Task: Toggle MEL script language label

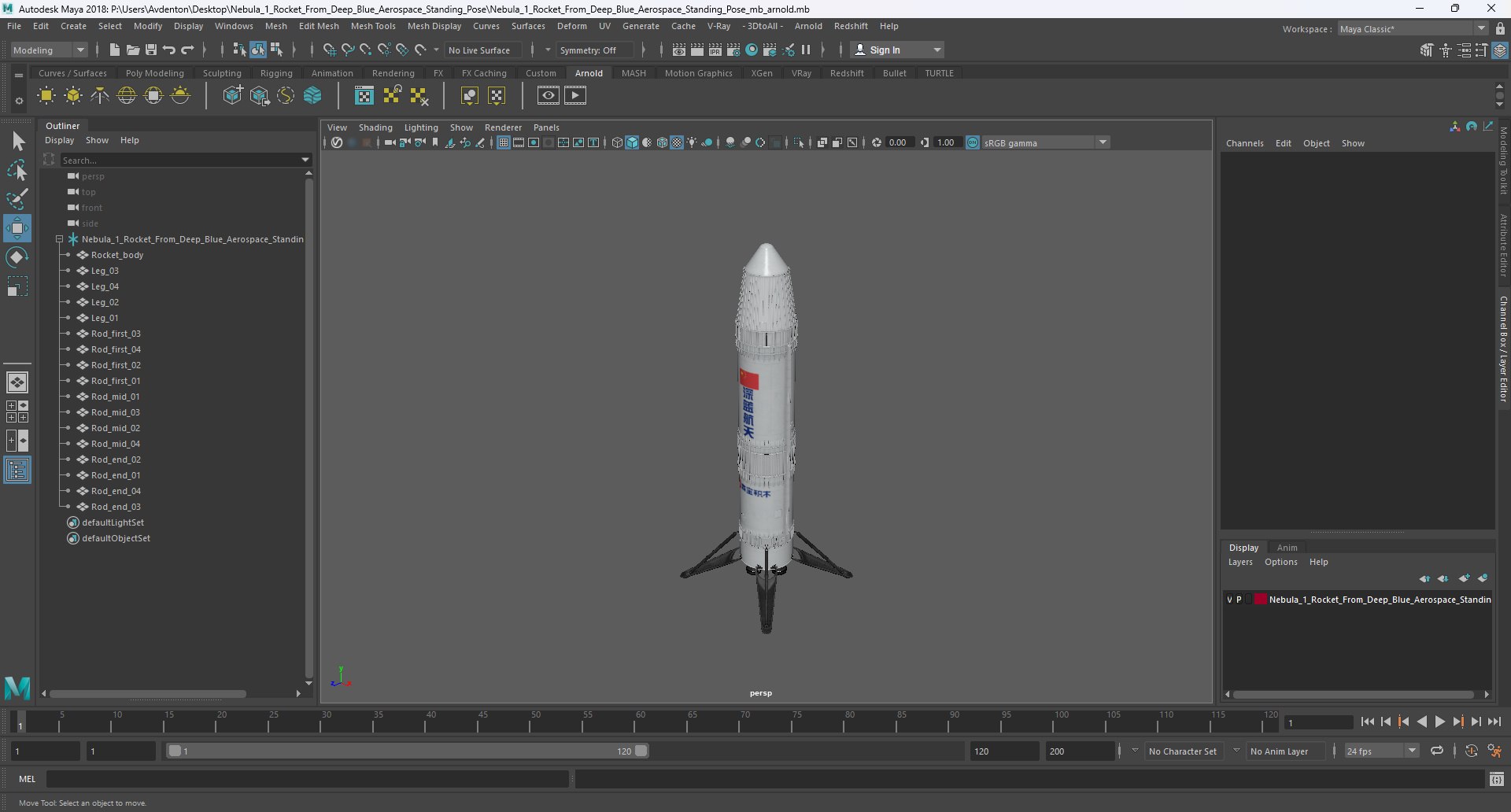Action: click(x=28, y=779)
